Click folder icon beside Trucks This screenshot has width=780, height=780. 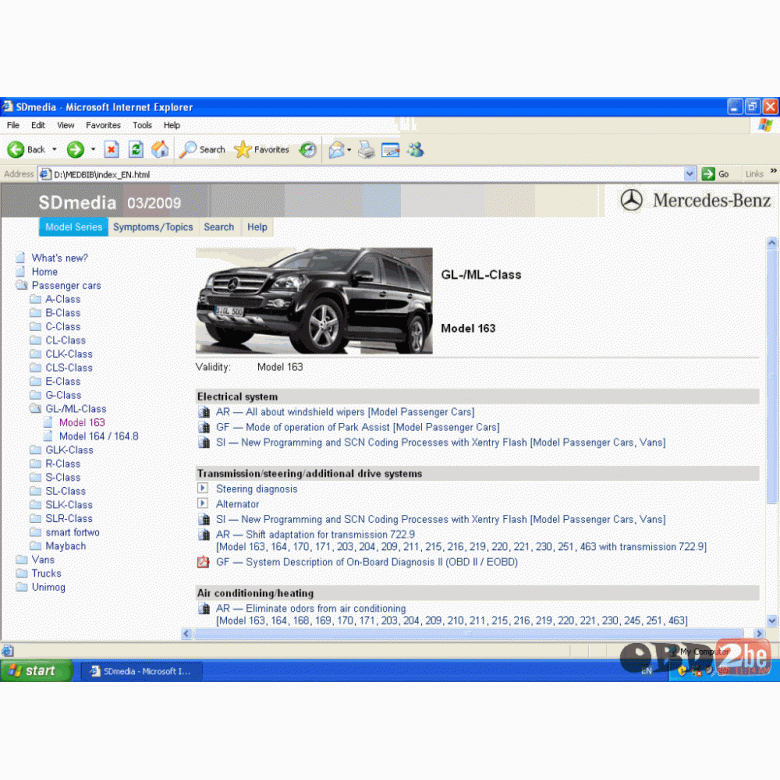pyautogui.click(x=21, y=573)
